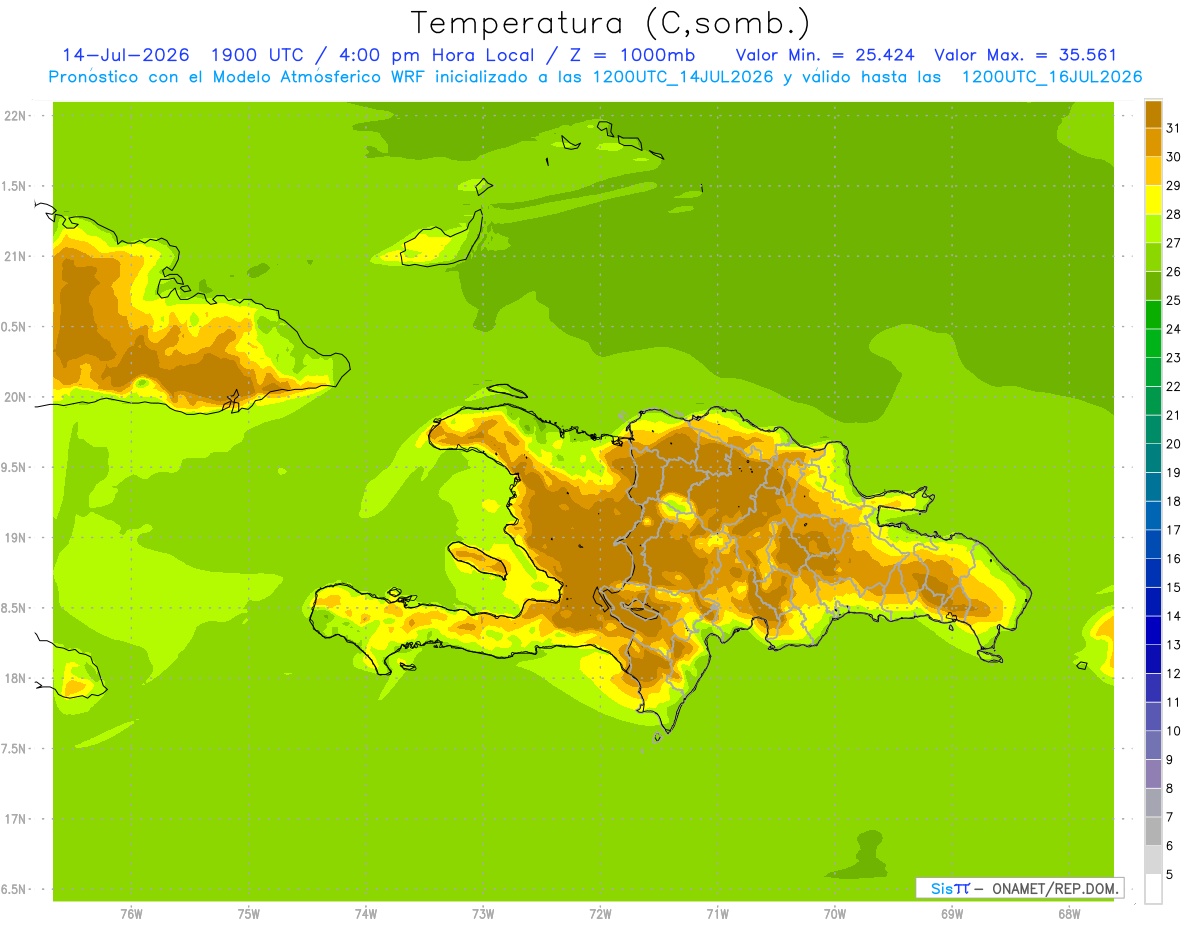Image resolution: width=1200 pixels, height=927 pixels.
Task: Click legend value '26'
Action: point(1173,272)
